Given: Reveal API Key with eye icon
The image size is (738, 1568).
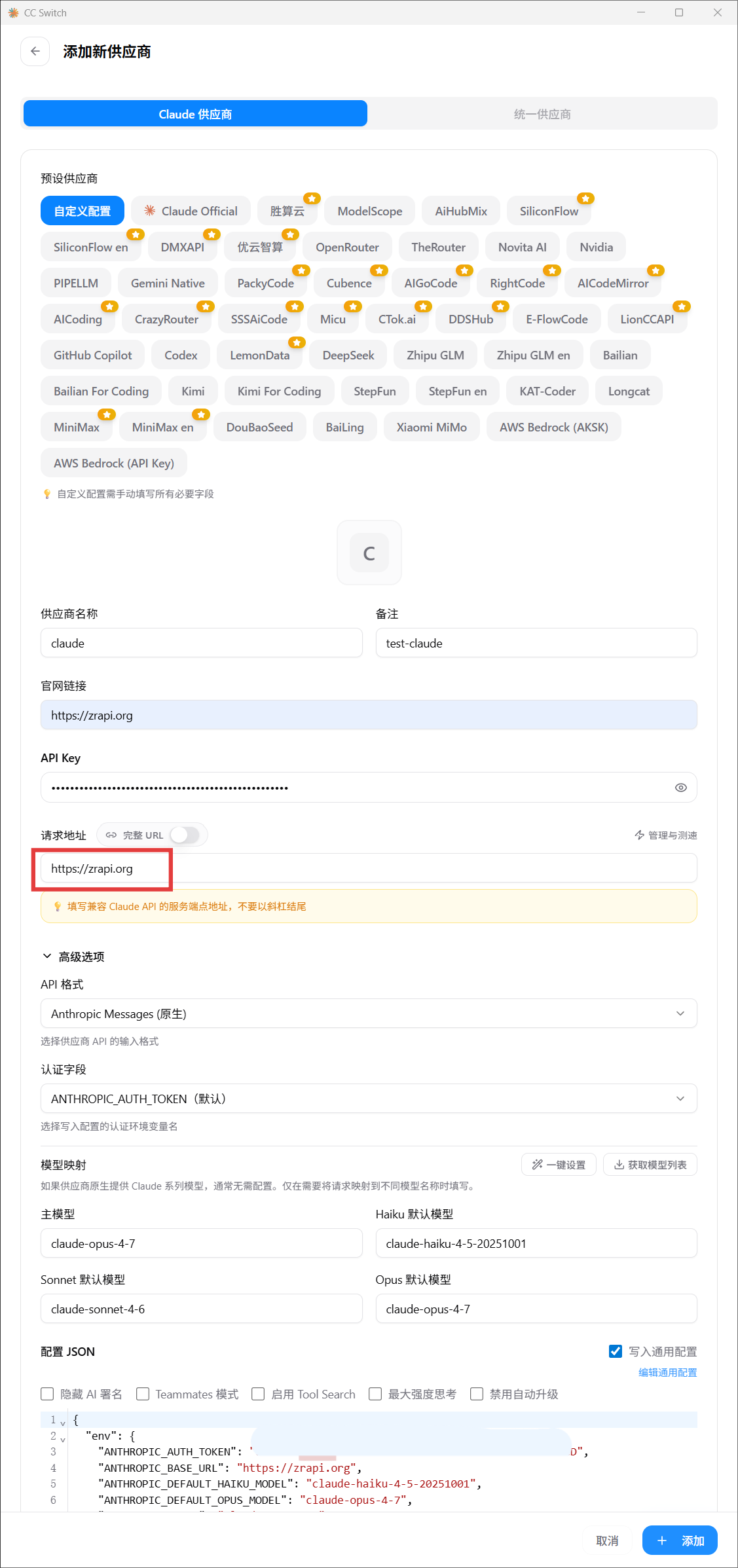Looking at the screenshot, I should coord(681,788).
